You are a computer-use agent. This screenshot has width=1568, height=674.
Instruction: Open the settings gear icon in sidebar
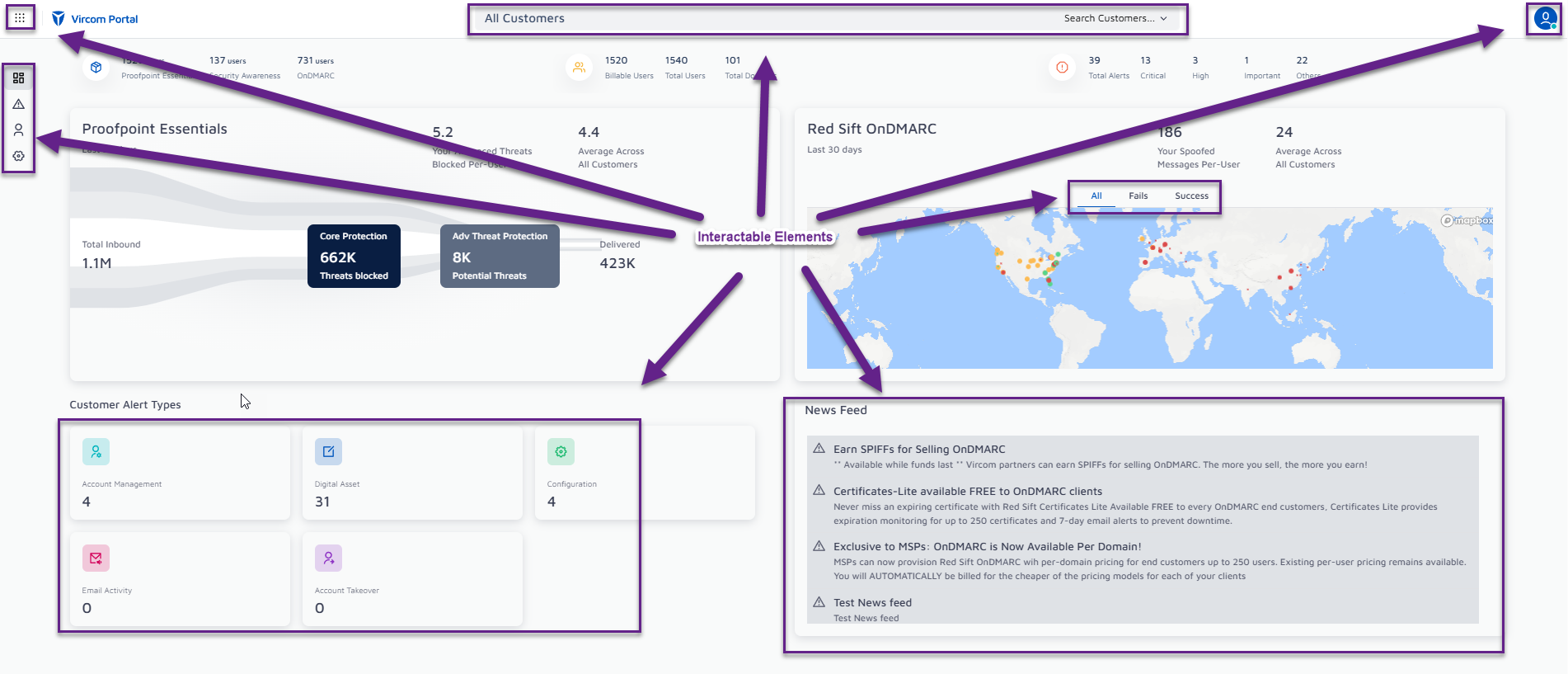coord(18,156)
